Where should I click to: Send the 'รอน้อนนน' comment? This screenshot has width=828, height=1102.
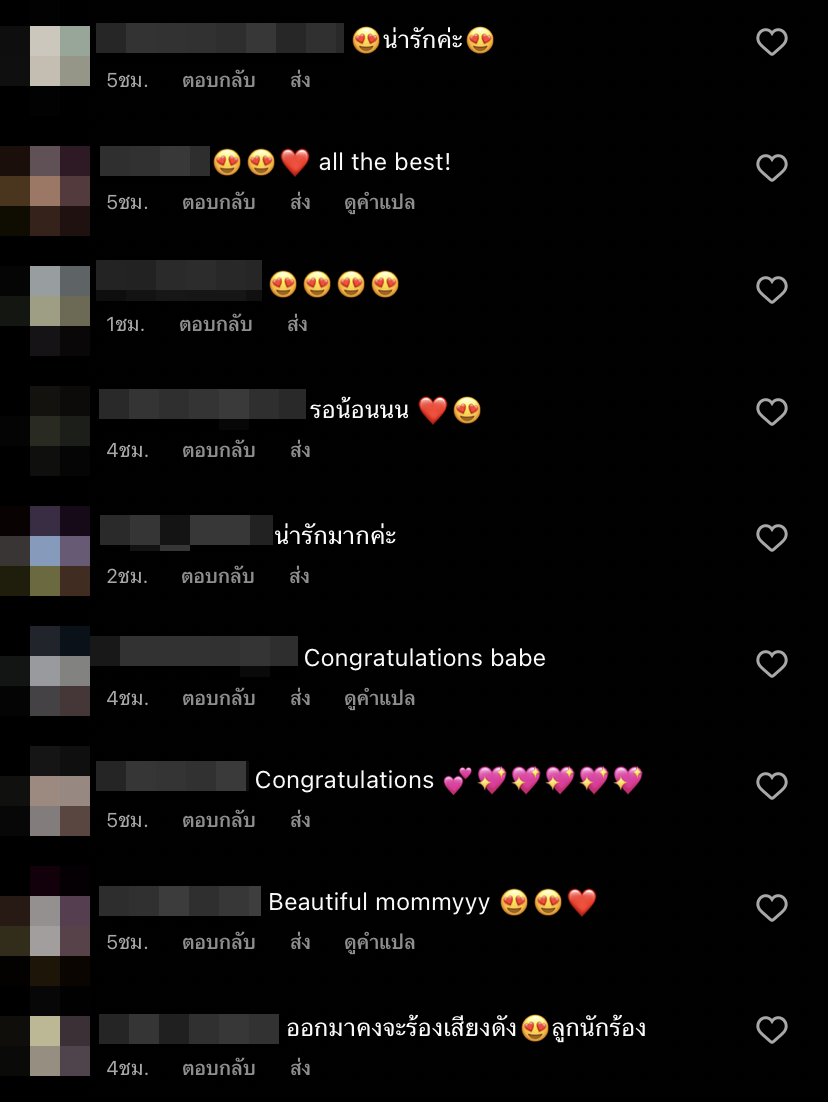300,450
